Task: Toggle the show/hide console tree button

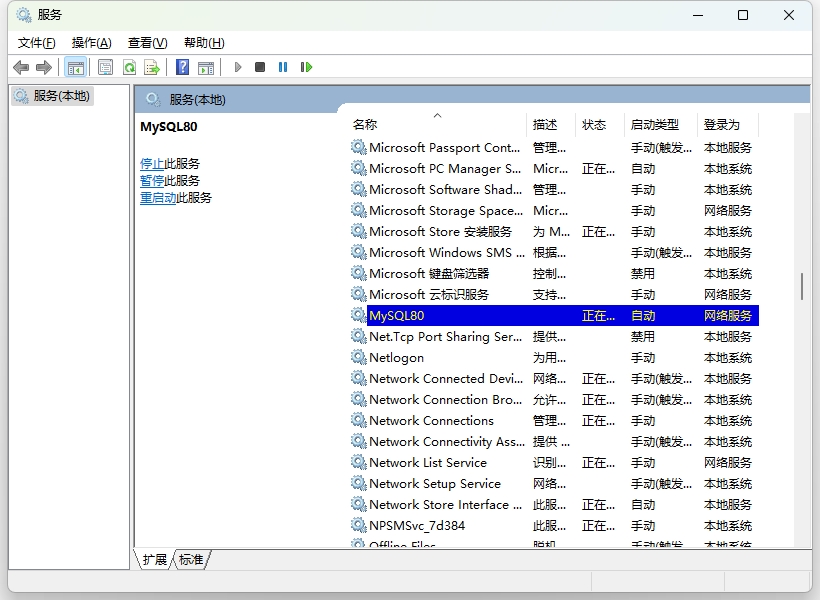Action: 75,67
